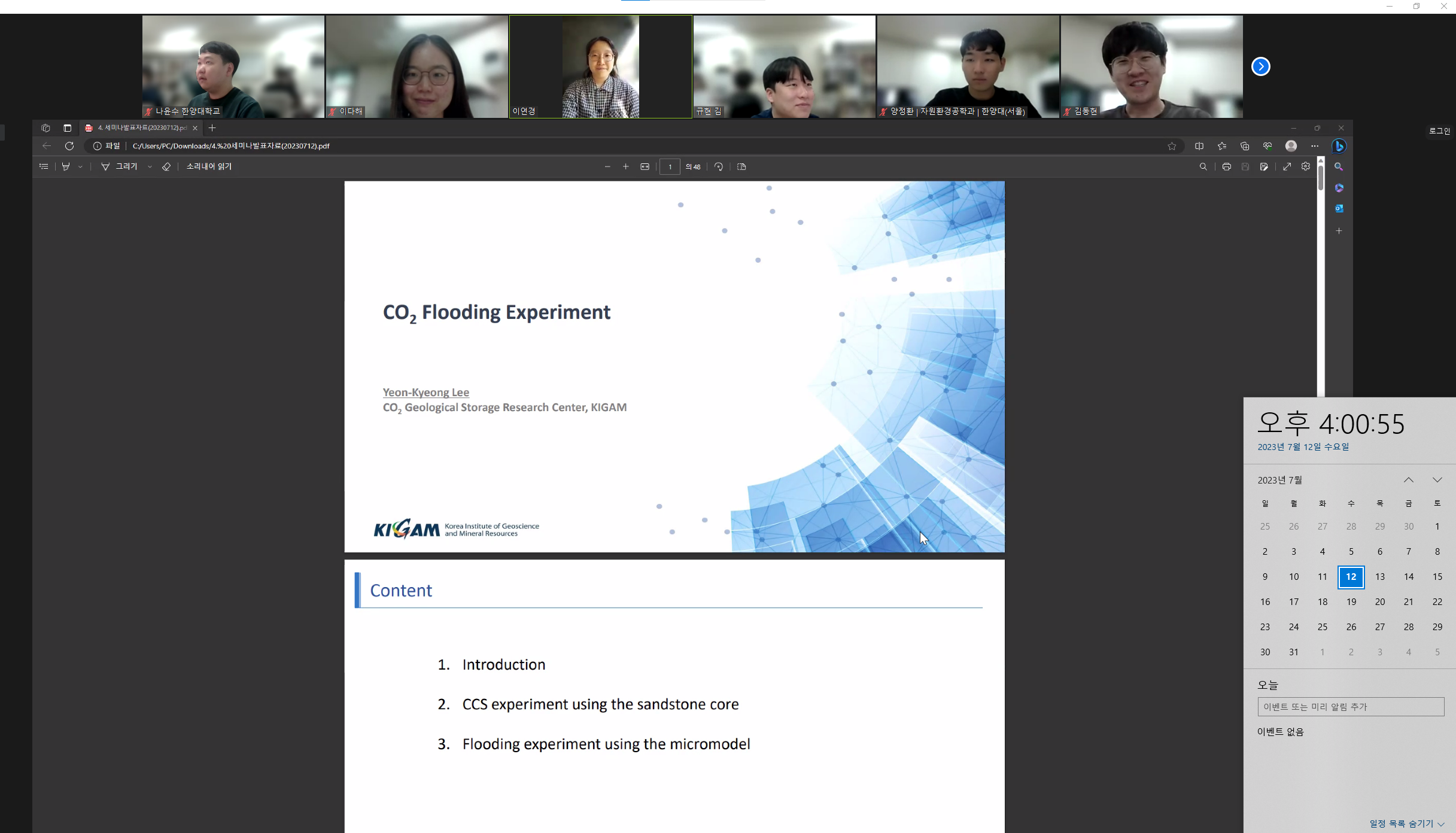This screenshot has height=833, width=1456.
Task: Click the event reminder input field
Action: tap(1350, 707)
